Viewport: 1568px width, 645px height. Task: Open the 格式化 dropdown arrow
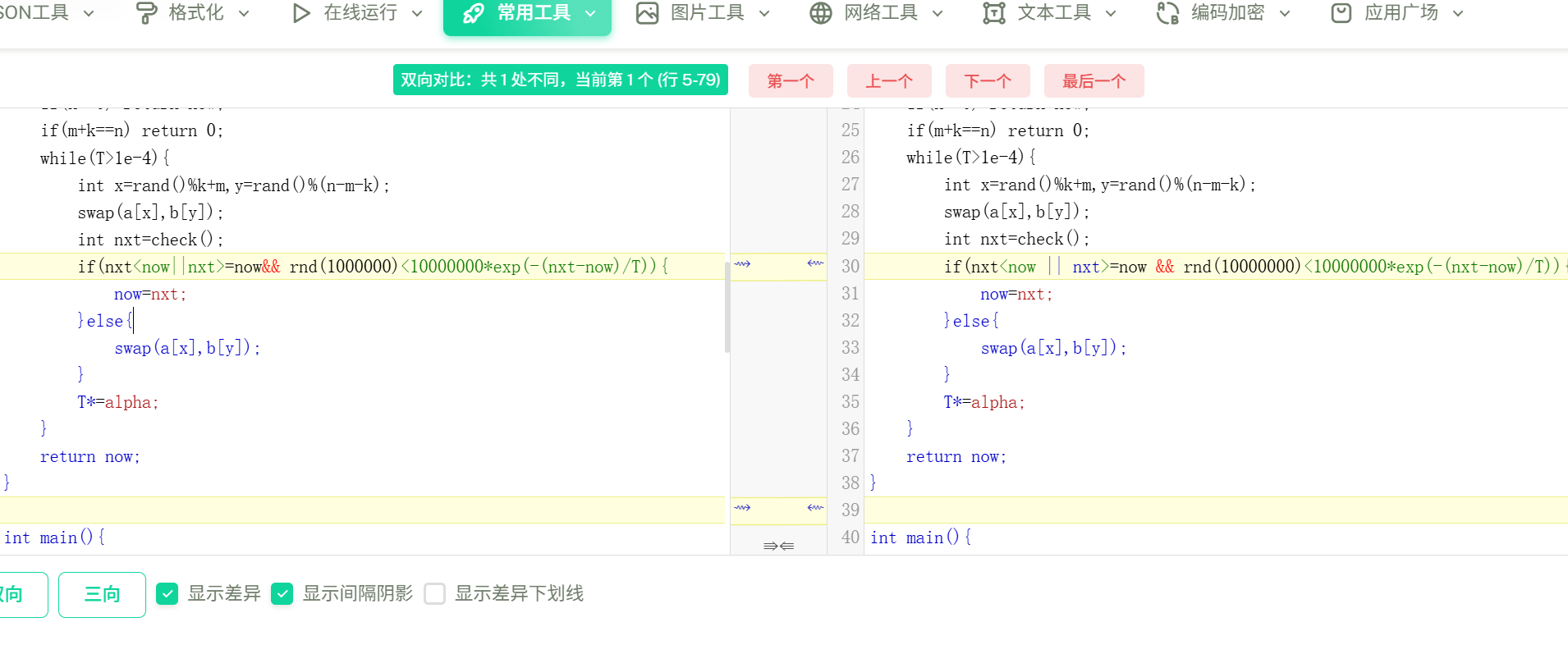click(x=244, y=14)
